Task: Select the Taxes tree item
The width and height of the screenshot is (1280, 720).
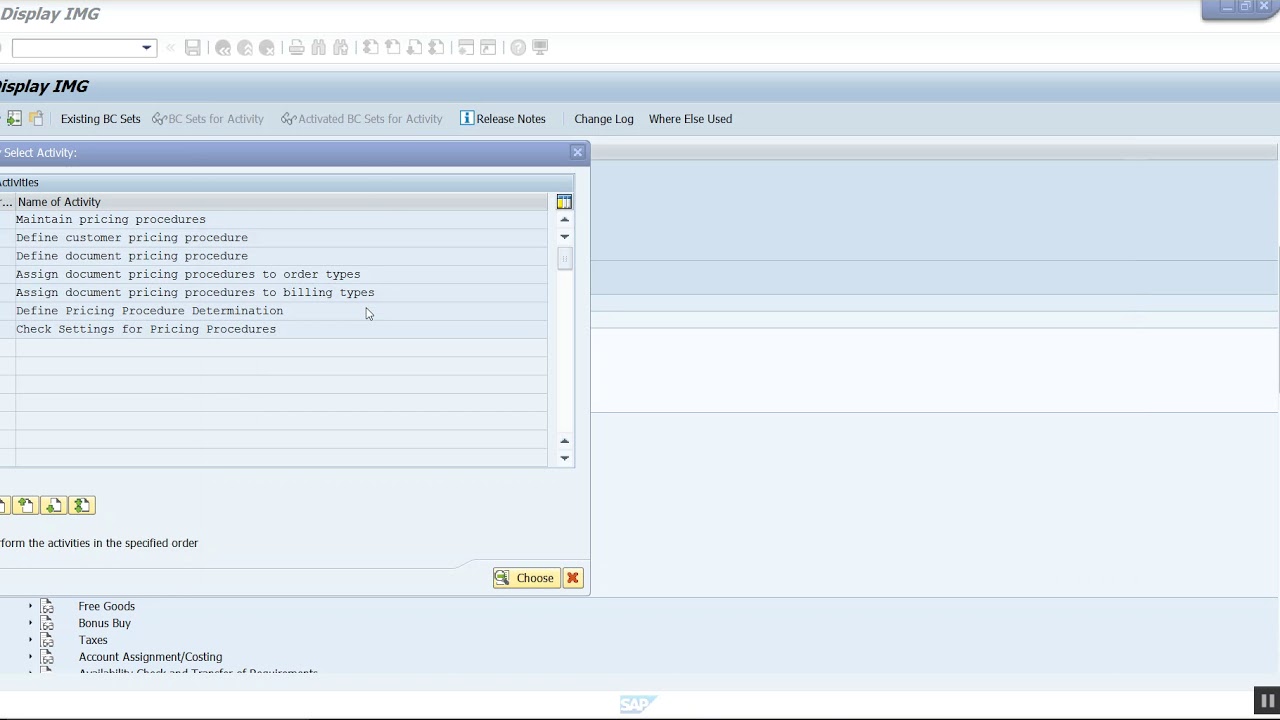Action: (93, 640)
